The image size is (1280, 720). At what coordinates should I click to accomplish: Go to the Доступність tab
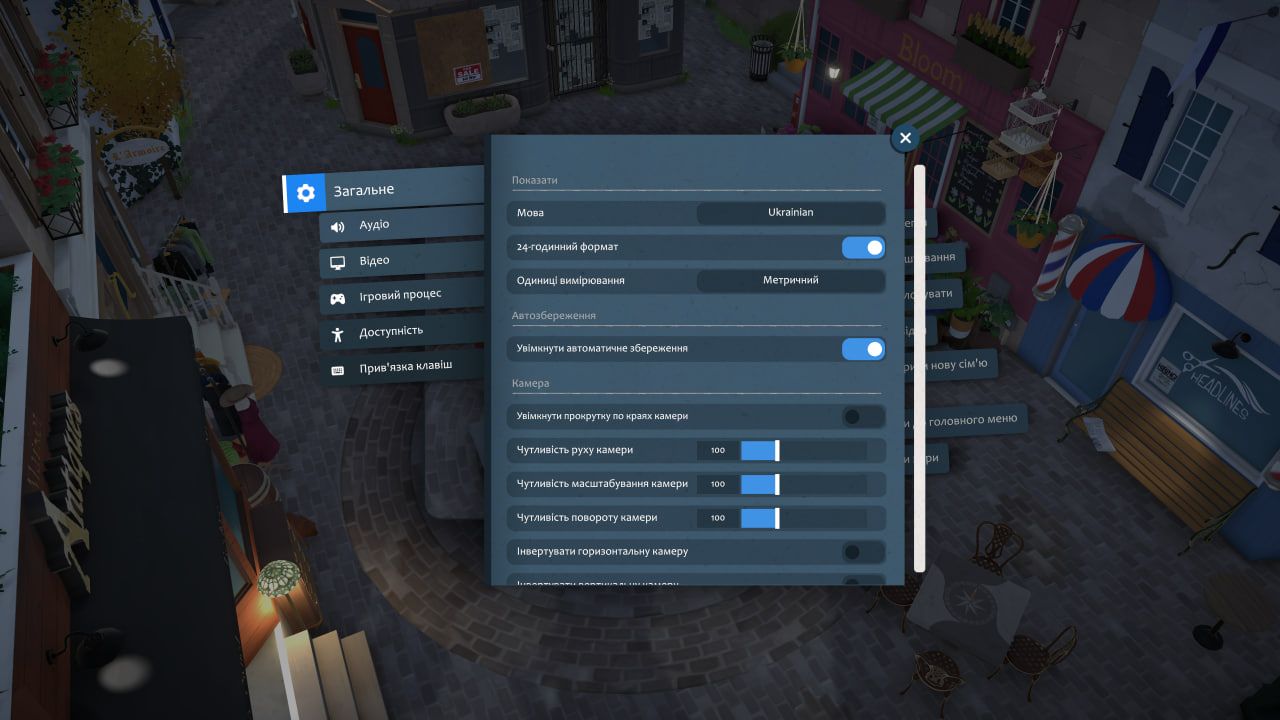coord(402,332)
